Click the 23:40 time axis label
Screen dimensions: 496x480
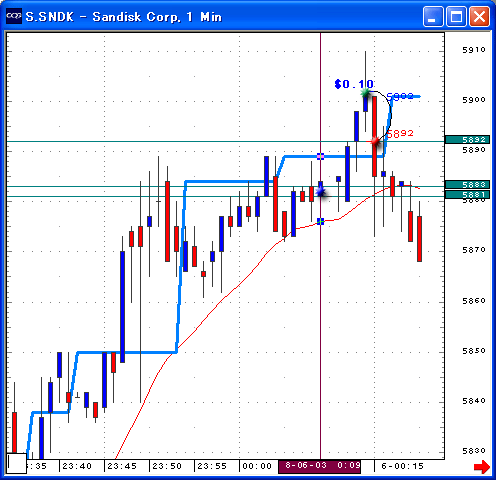[x=77, y=466]
